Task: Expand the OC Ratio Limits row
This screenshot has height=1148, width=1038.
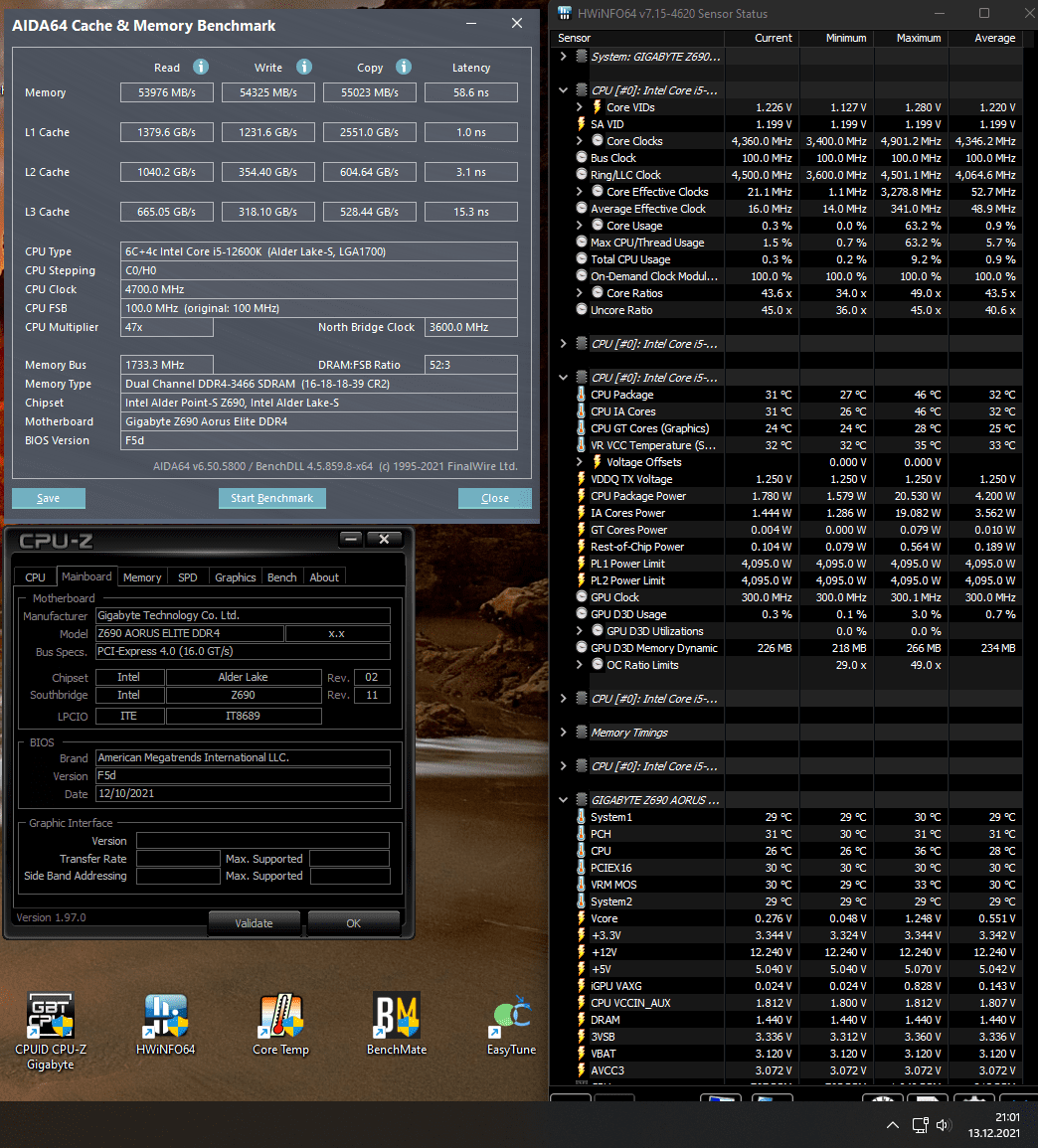Action: click(x=579, y=665)
